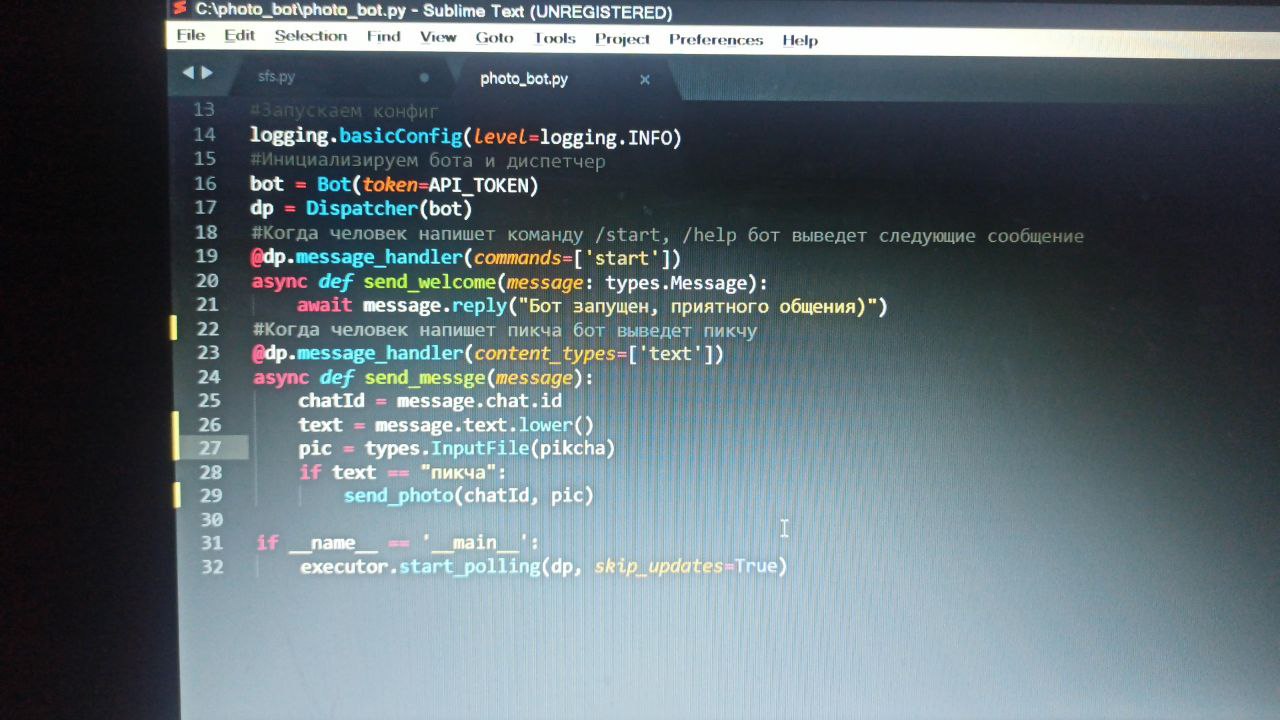Open the Tools menu
This screenshot has width=1280, height=720.
555,38
